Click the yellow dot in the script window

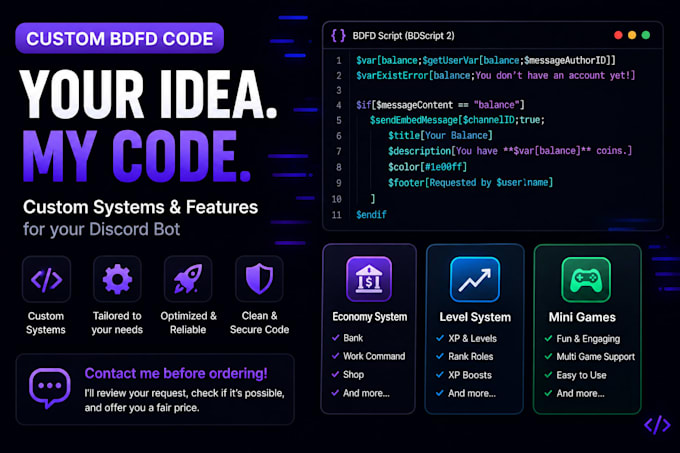(x=632, y=35)
